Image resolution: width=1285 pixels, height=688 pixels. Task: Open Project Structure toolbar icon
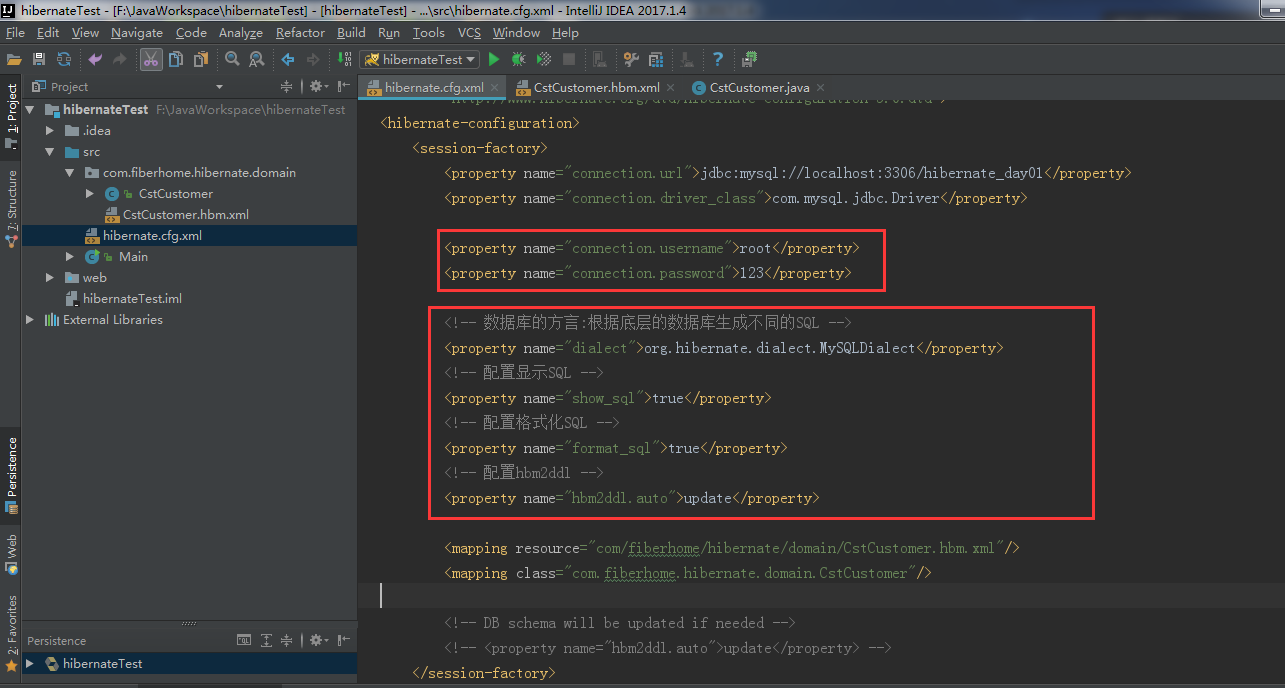656,60
